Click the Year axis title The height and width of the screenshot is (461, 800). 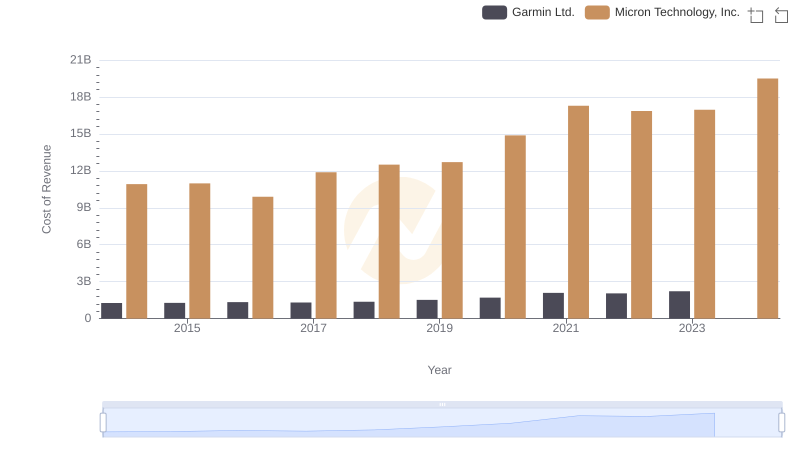(x=439, y=370)
